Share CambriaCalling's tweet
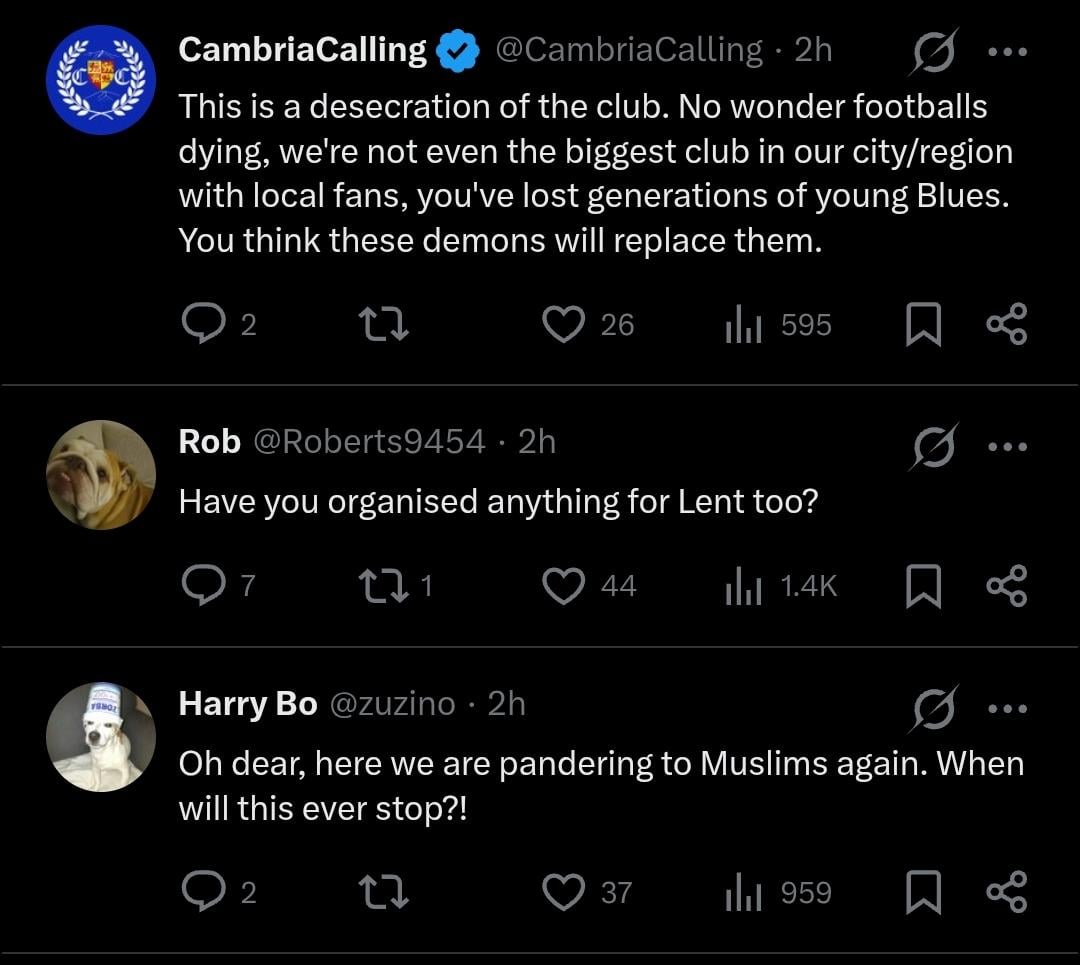This screenshot has height=965, width=1080. point(1006,325)
